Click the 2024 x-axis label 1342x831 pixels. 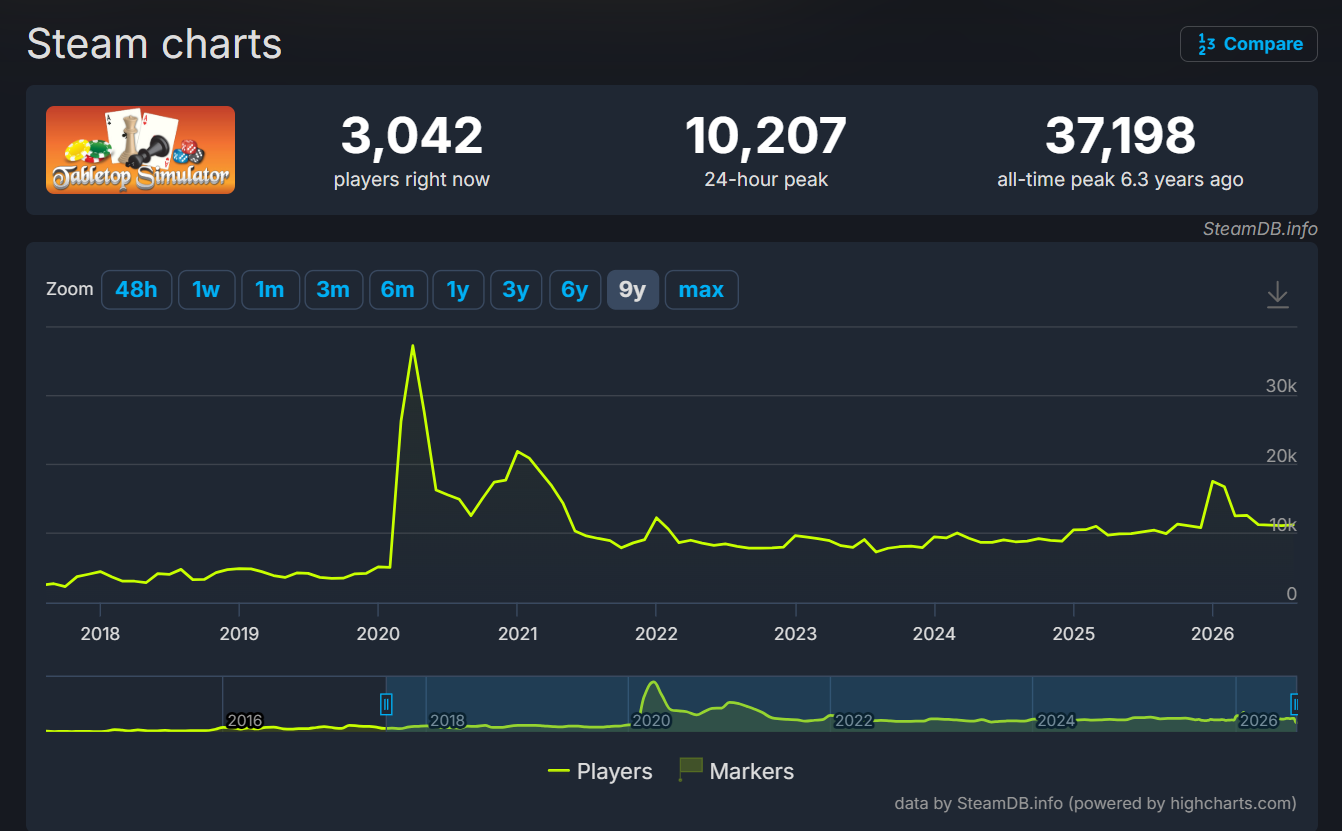[934, 633]
